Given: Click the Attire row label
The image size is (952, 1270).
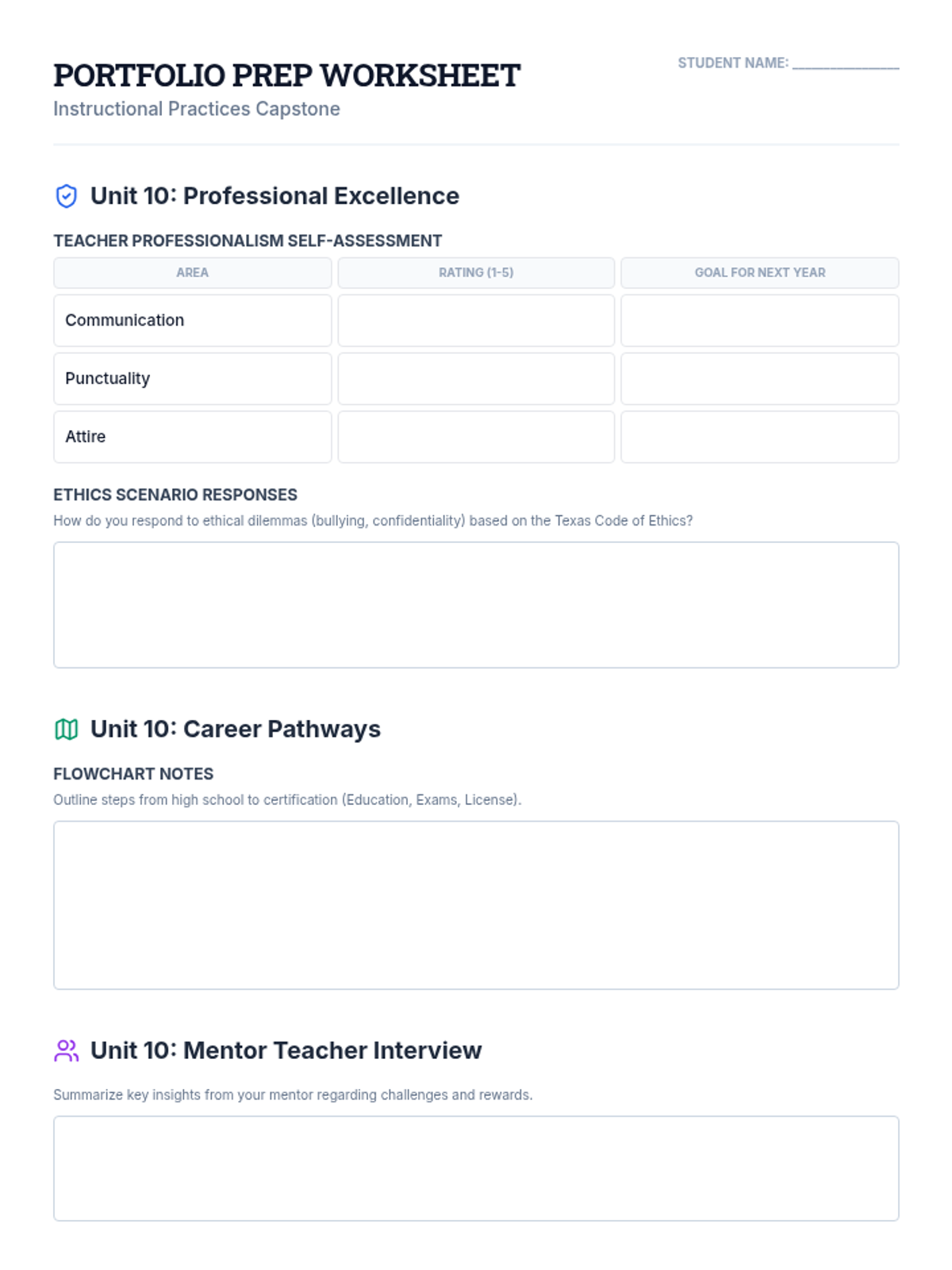Looking at the screenshot, I should (86, 437).
